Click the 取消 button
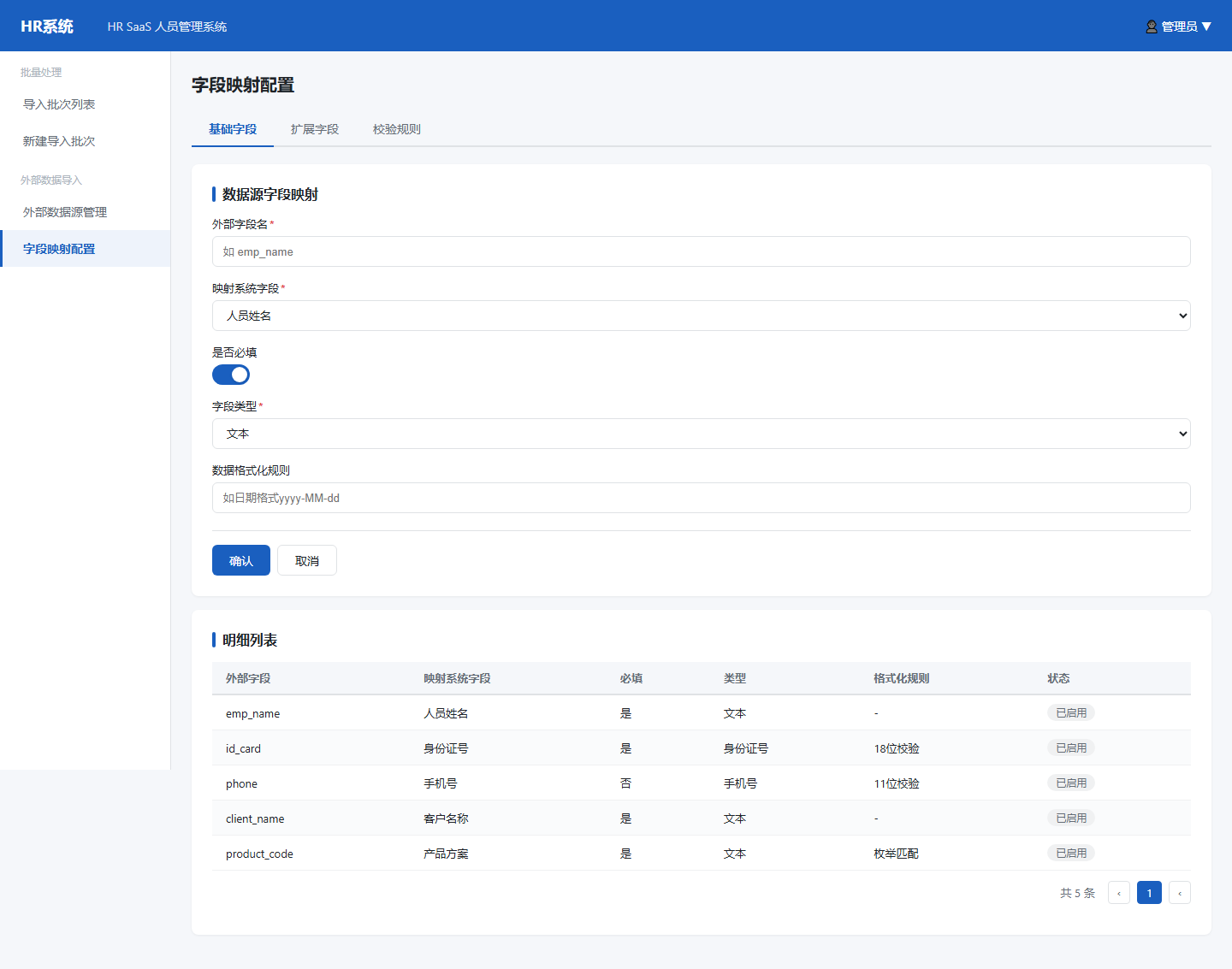The width and height of the screenshot is (1232, 969). [x=307, y=560]
